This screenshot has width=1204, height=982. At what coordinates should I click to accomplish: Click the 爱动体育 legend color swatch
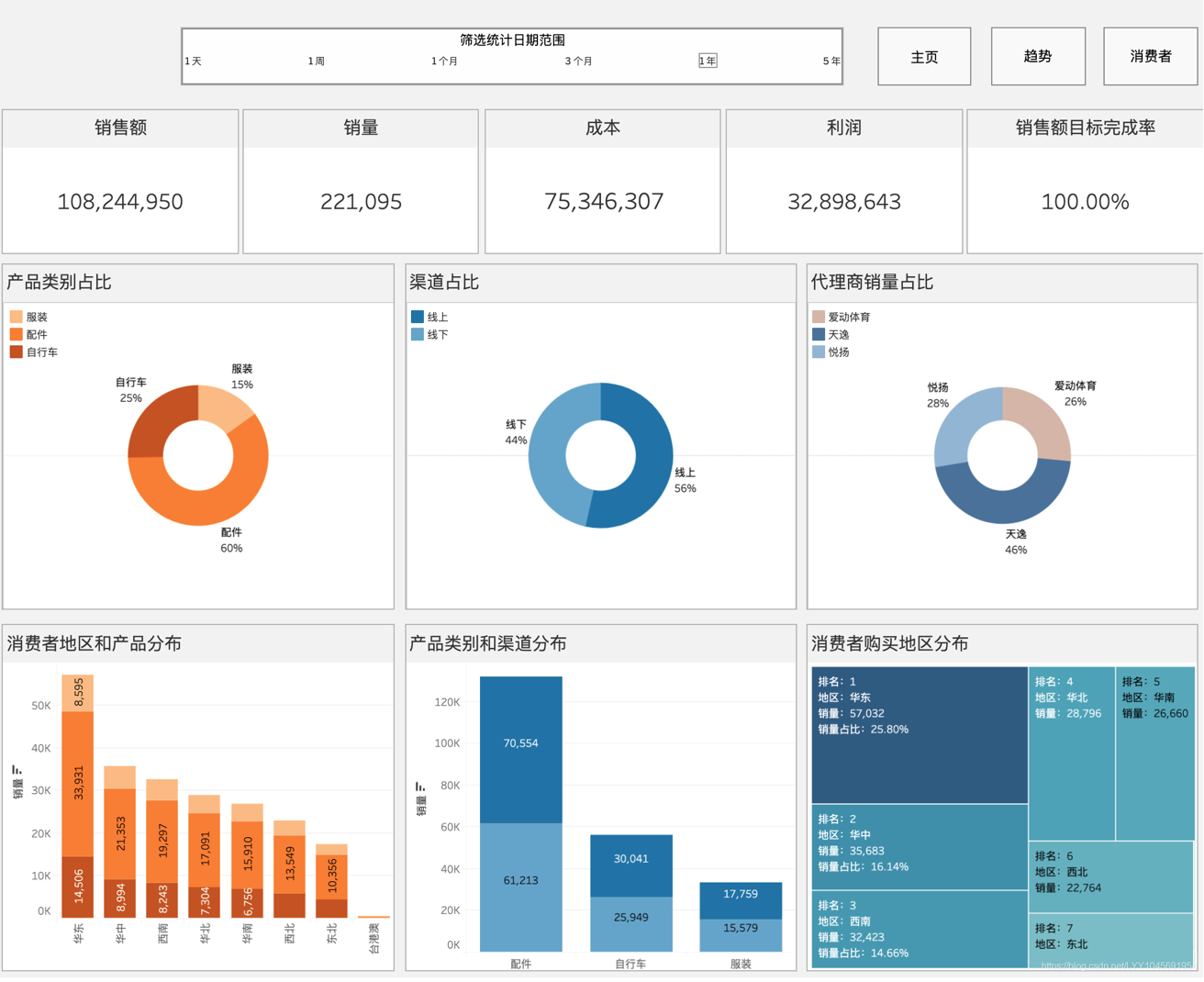819,317
